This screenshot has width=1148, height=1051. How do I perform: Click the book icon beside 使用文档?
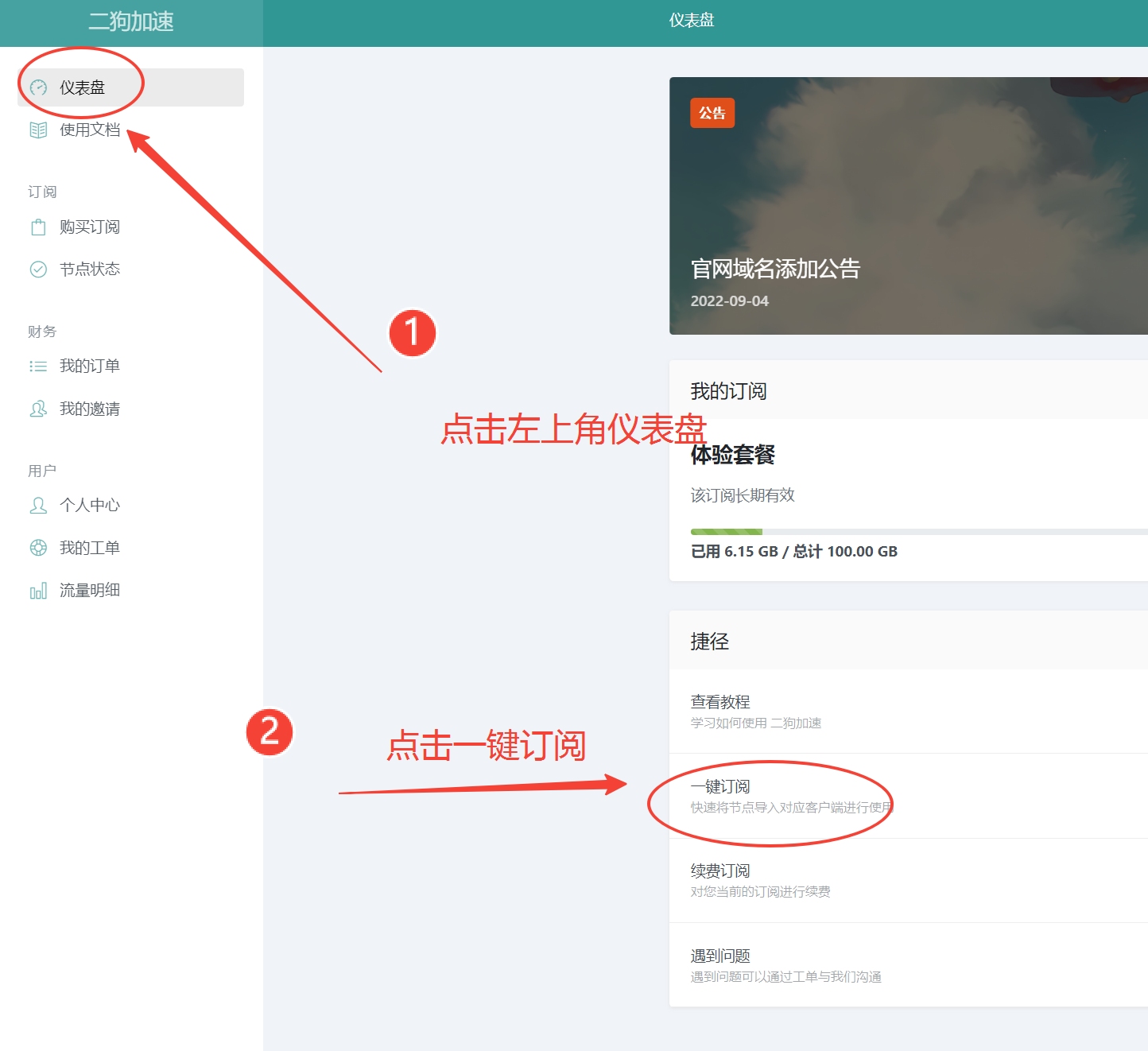[x=38, y=130]
